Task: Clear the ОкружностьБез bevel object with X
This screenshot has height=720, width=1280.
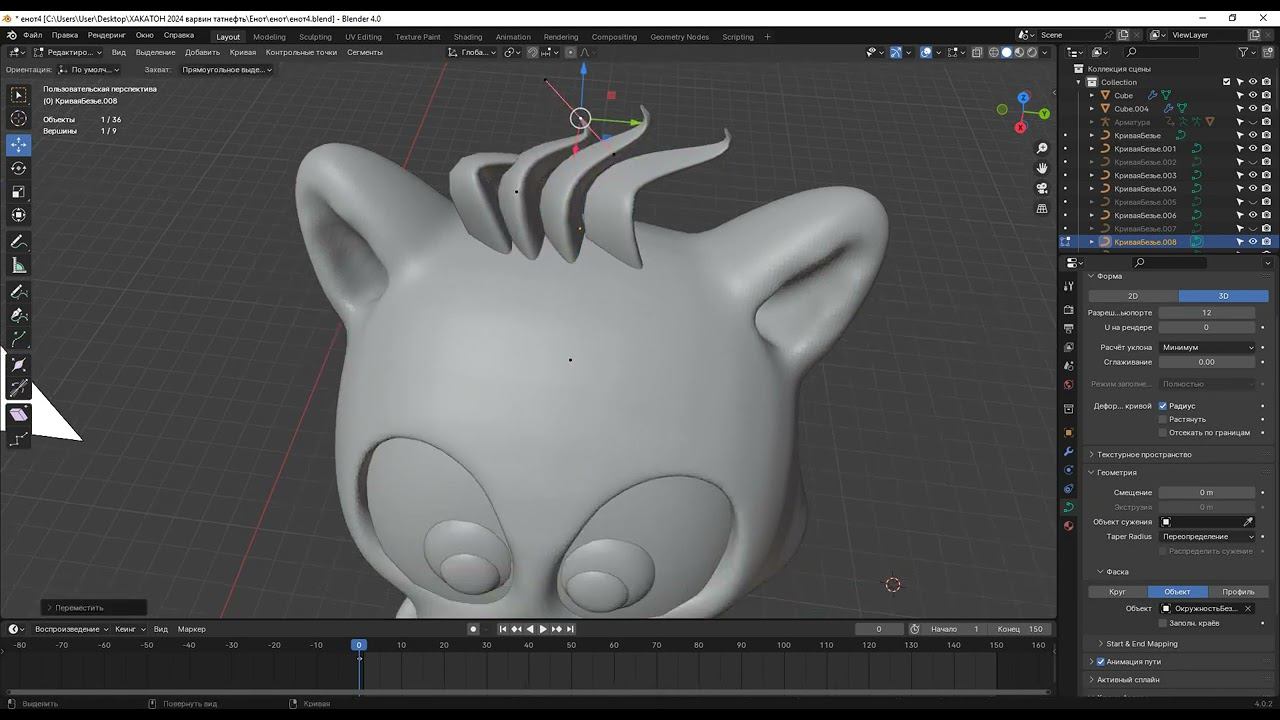Action: [x=1248, y=608]
